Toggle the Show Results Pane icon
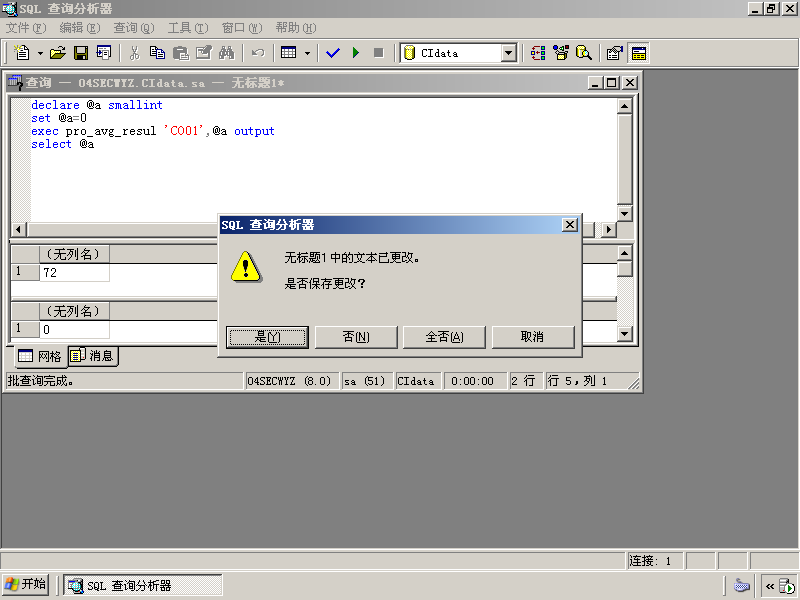 pos(638,53)
